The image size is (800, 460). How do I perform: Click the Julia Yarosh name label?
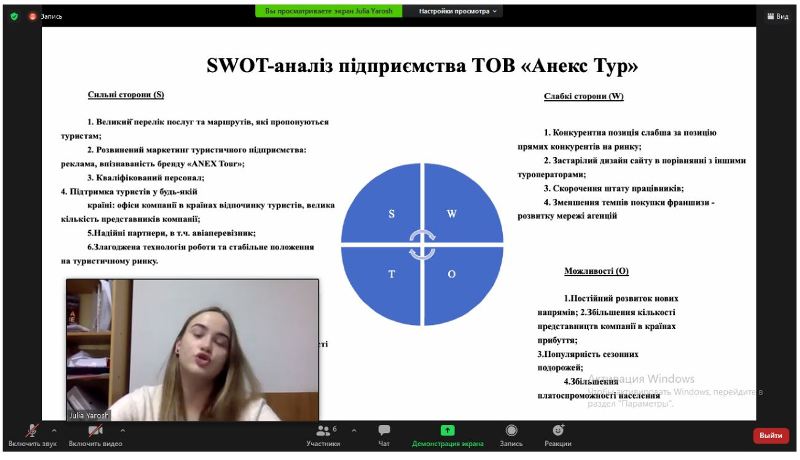point(89,415)
